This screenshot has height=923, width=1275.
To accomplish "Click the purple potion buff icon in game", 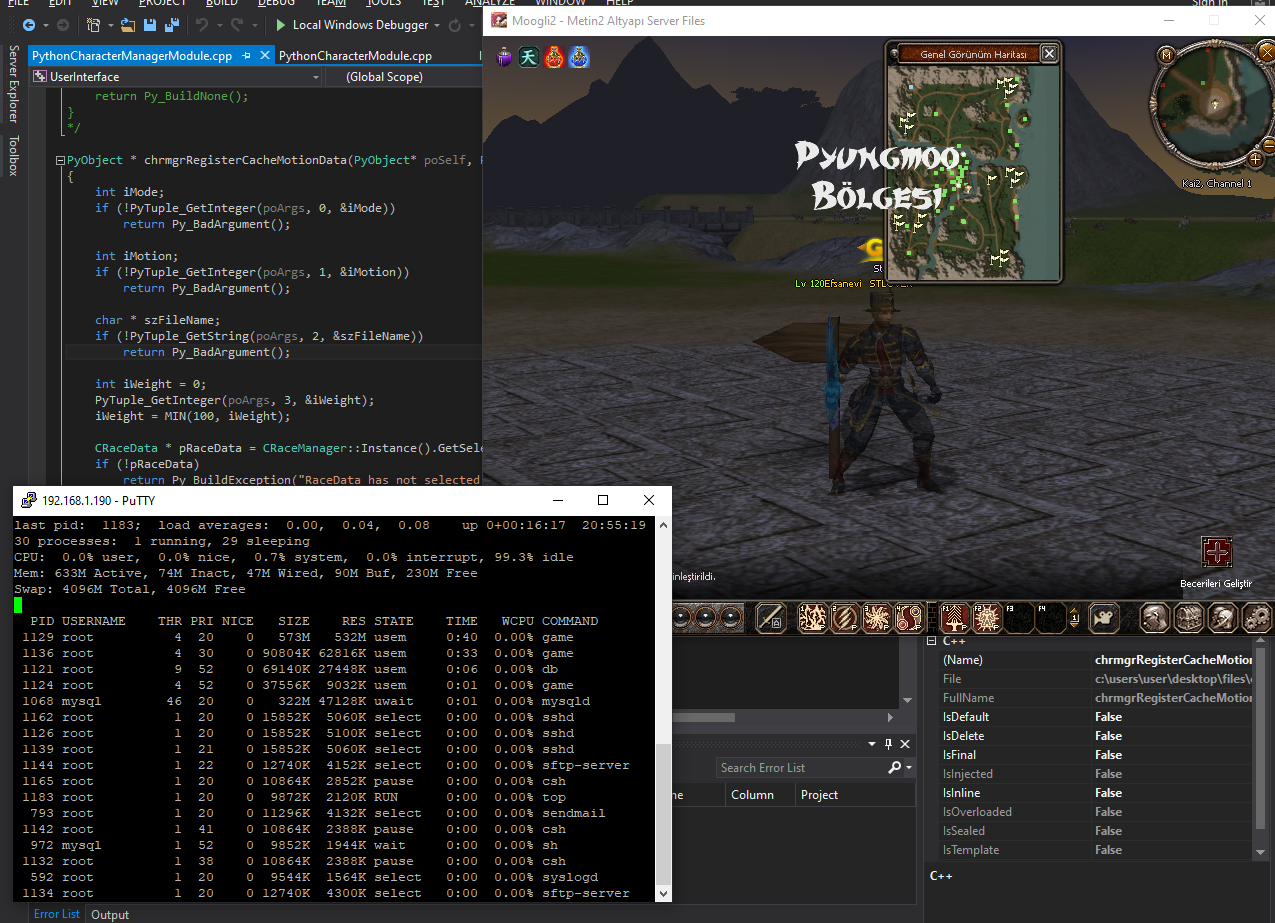I will tap(505, 57).
